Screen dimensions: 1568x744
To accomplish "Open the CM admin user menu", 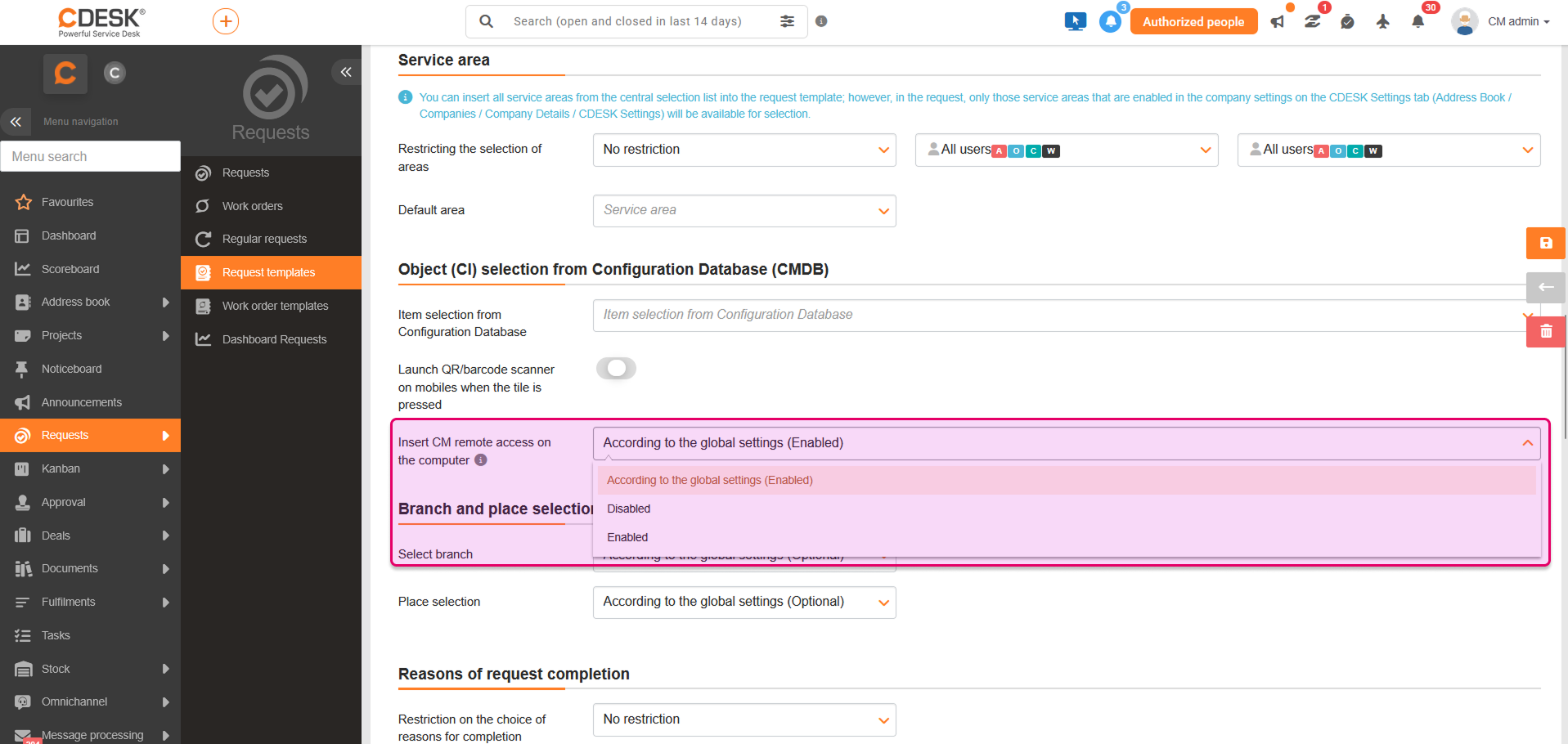I will (x=1501, y=22).
